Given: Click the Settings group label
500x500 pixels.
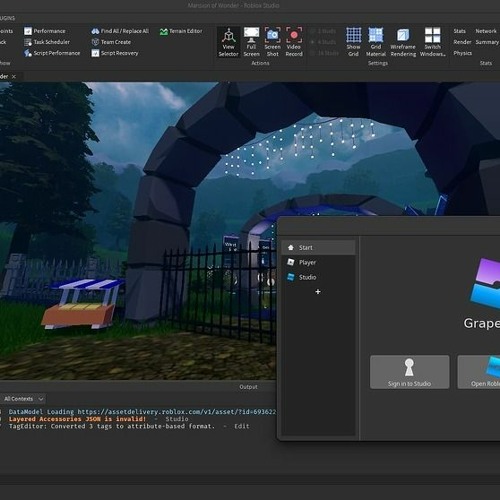Looking at the screenshot, I should 378,63.
